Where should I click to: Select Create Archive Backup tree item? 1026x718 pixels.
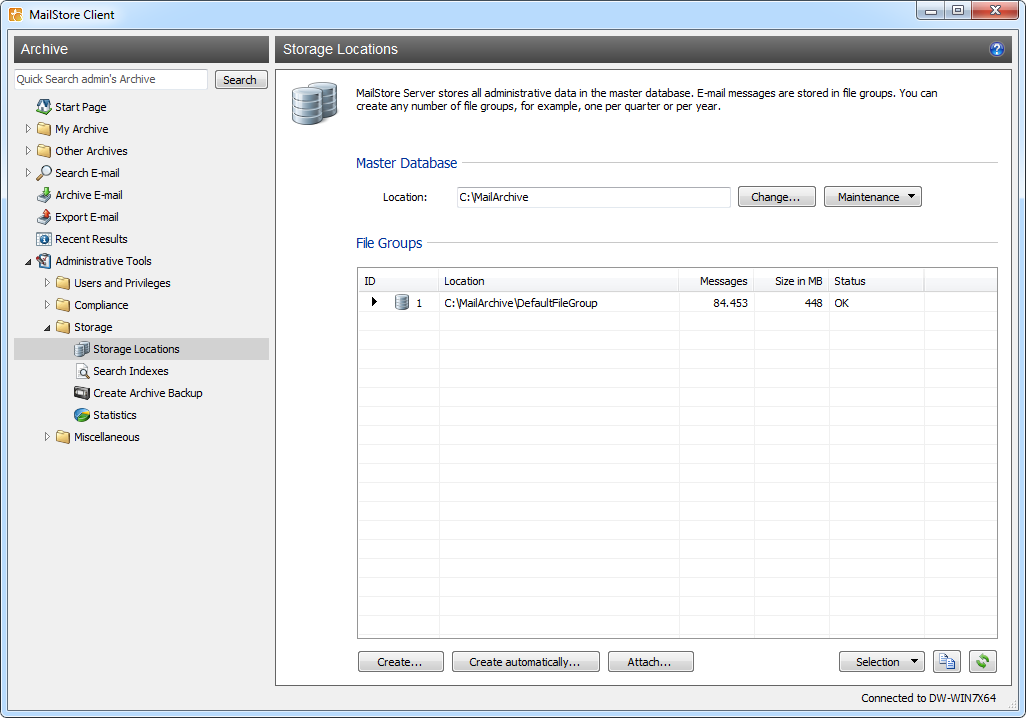[148, 393]
